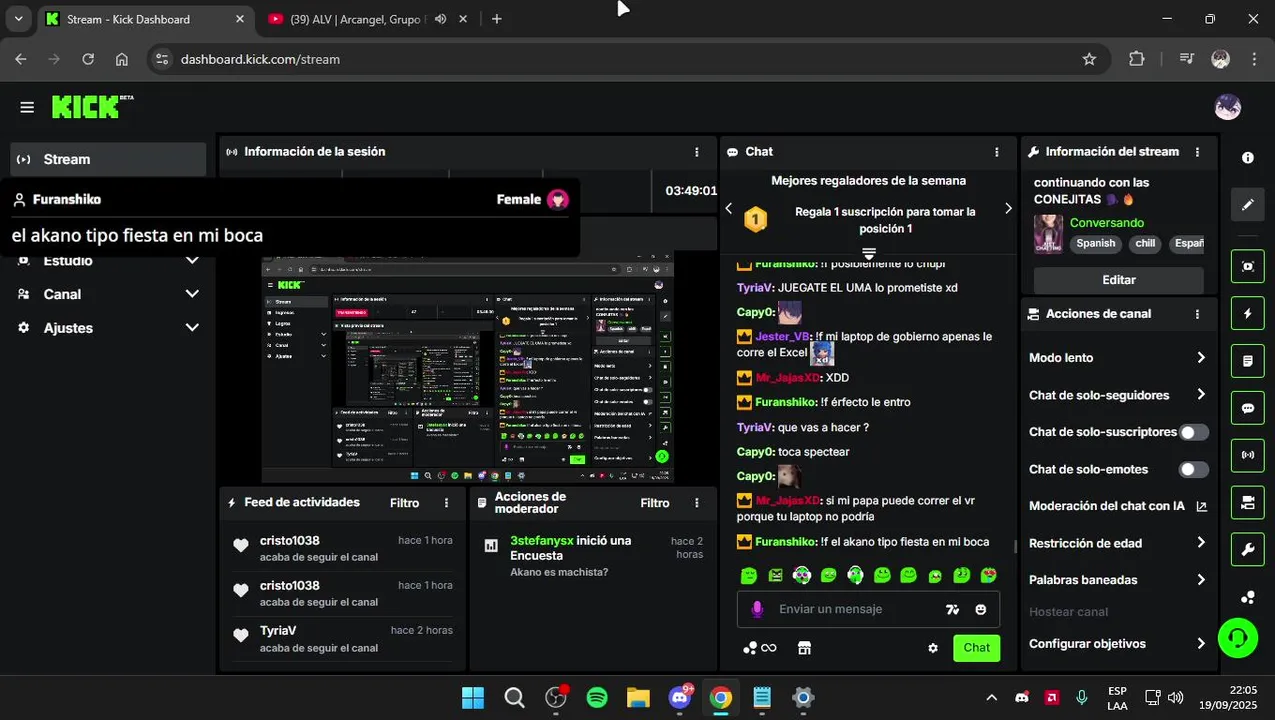The height and width of the screenshot is (720, 1275).
Task: Click the pencil edit icon in right sidebar
Action: pyautogui.click(x=1248, y=205)
